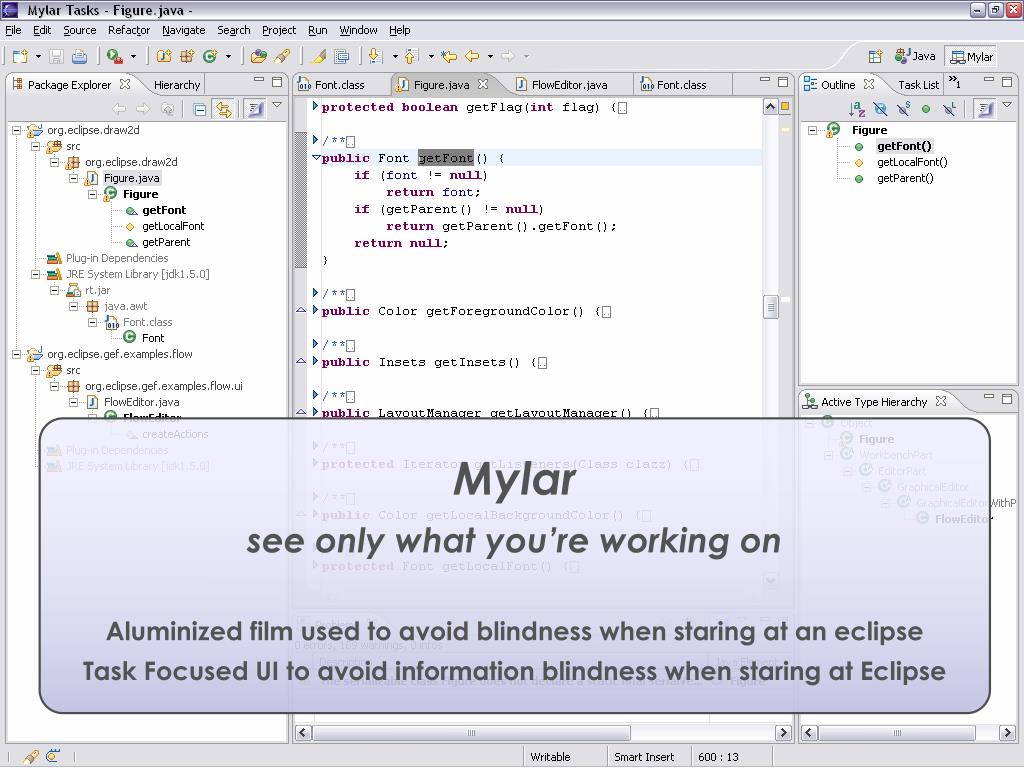This screenshot has width=1024, height=768.
Task: Close the Figure.java editor tab
Action: pyautogui.click(x=483, y=84)
